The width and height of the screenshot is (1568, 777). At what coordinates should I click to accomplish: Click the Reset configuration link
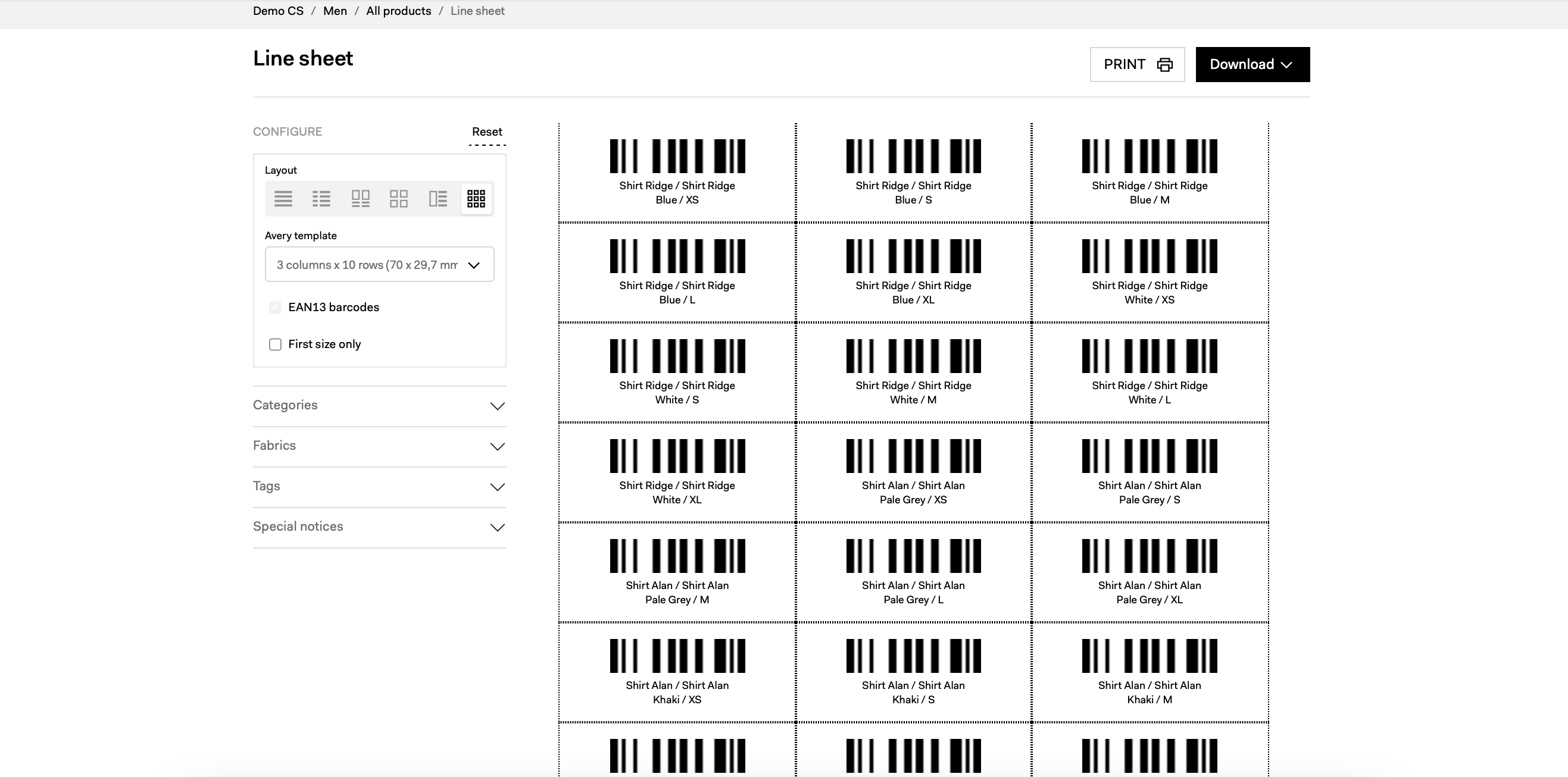[x=487, y=131]
